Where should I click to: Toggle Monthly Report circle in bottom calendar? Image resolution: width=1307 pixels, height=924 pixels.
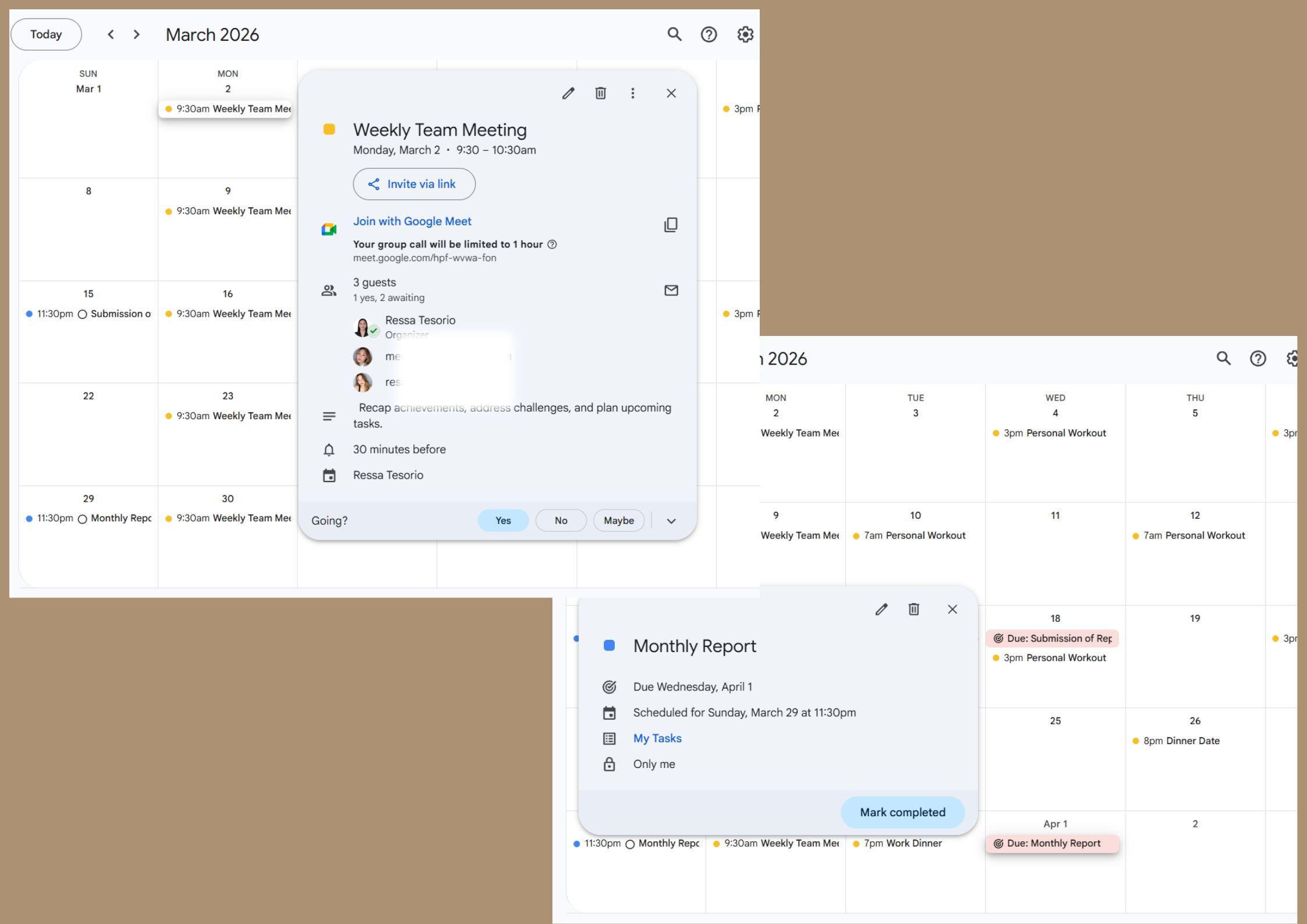630,844
